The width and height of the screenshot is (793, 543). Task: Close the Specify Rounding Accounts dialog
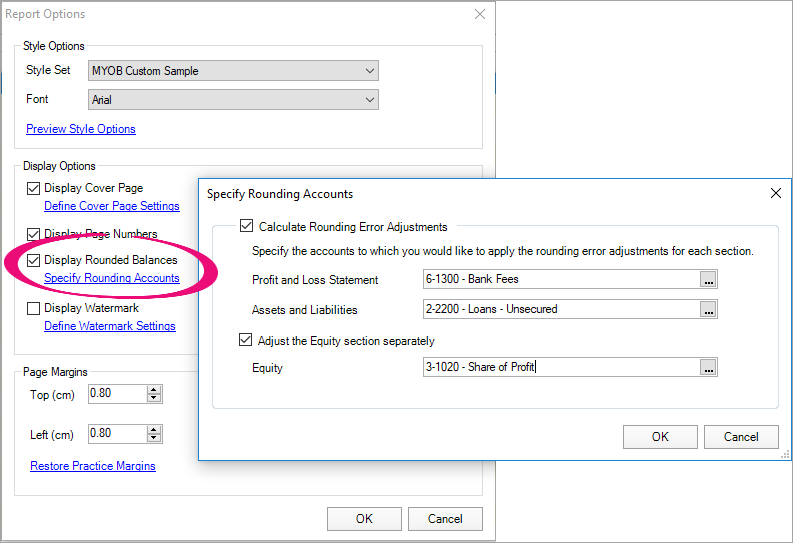(774, 193)
